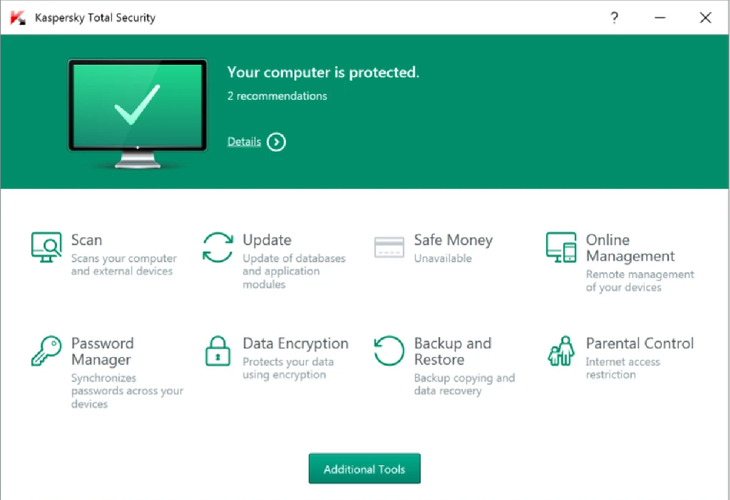Viewport: 730px width, 500px height.
Task: Click the Kaspersky logo in title bar
Action: [18, 18]
